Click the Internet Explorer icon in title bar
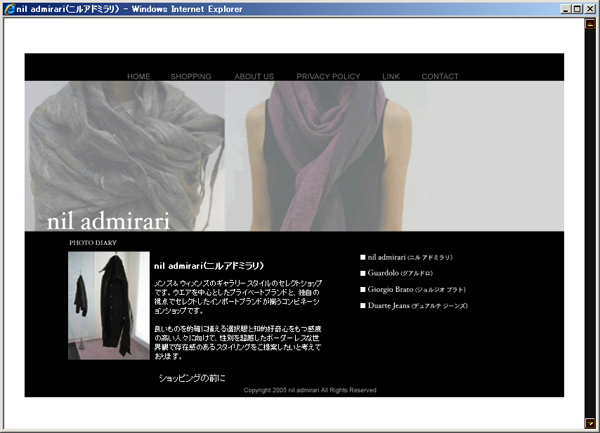Viewport: 600px width, 433px height. [9, 9]
